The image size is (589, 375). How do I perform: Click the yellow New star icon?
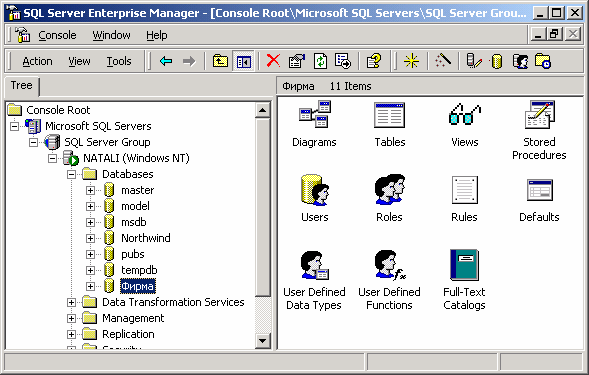pyautogui.click(x=411, y=61)
